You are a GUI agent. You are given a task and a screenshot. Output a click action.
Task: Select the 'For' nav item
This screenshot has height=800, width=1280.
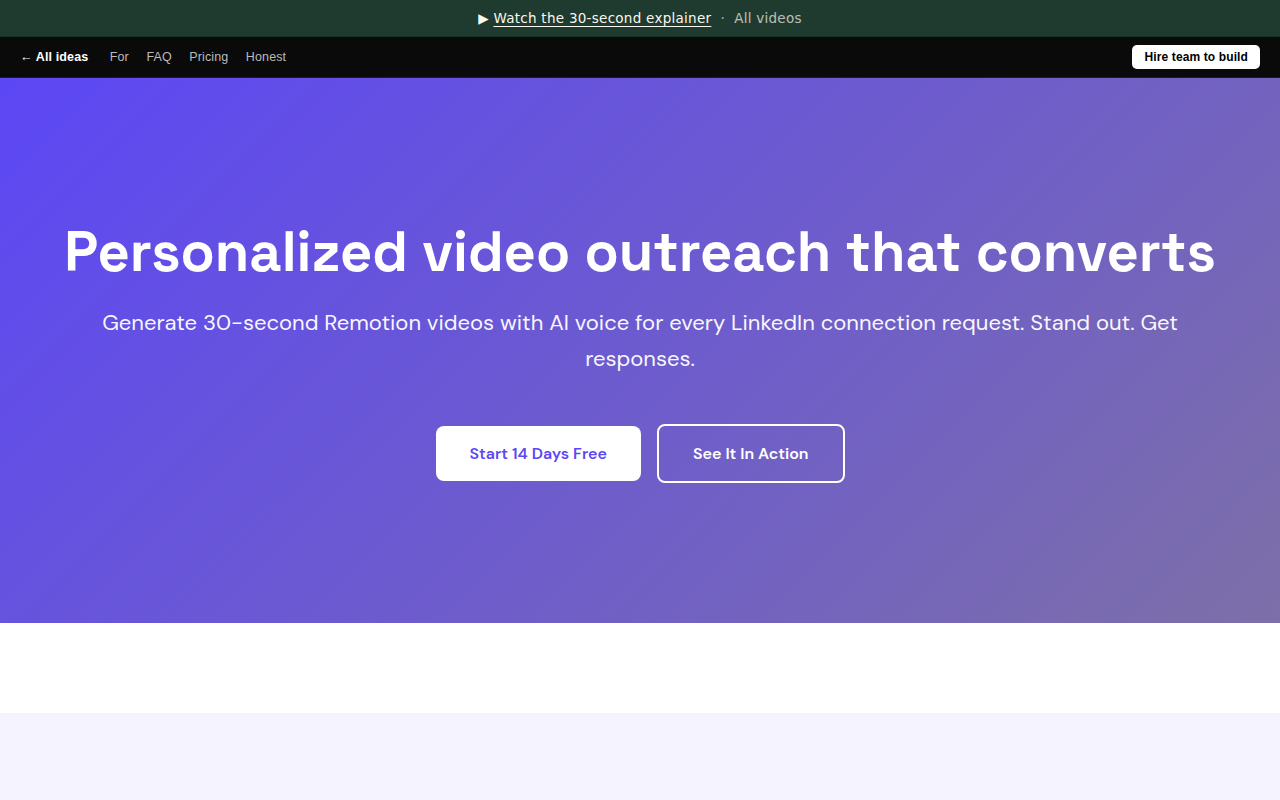(x=119, y=57)
